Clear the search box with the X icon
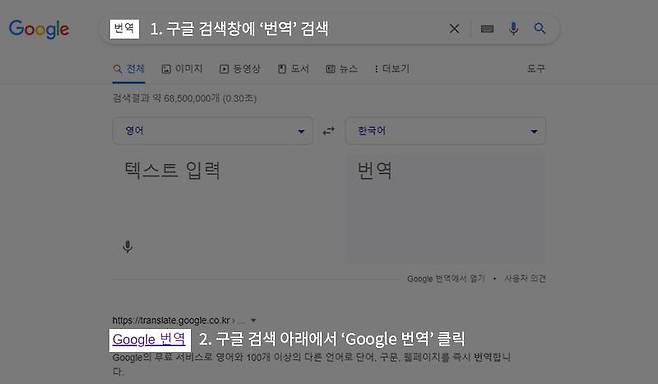658x384 pixels. [x=454, y=29]
